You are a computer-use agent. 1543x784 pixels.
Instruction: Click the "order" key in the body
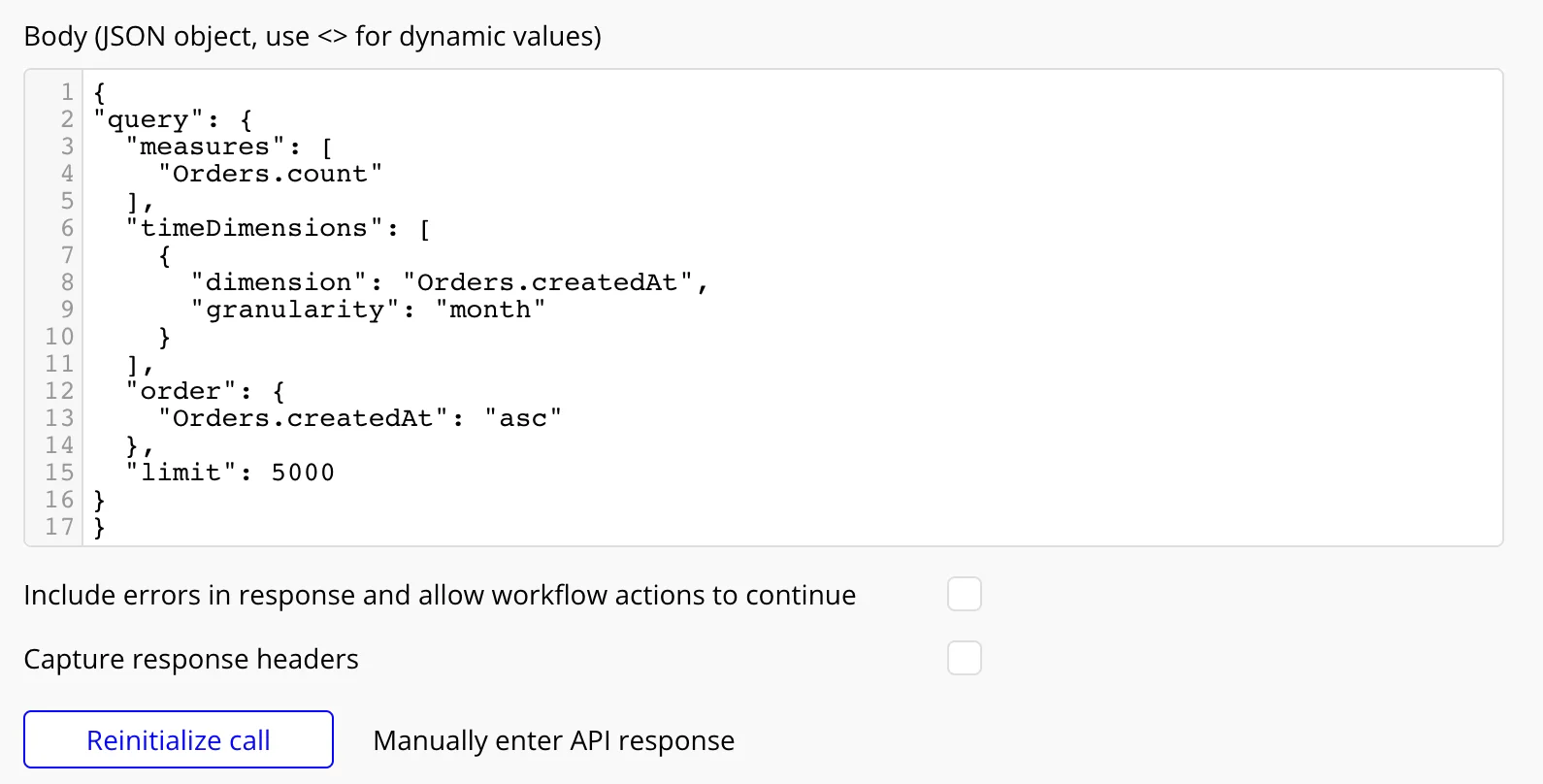pyautogui.click(x=181, y=391)
